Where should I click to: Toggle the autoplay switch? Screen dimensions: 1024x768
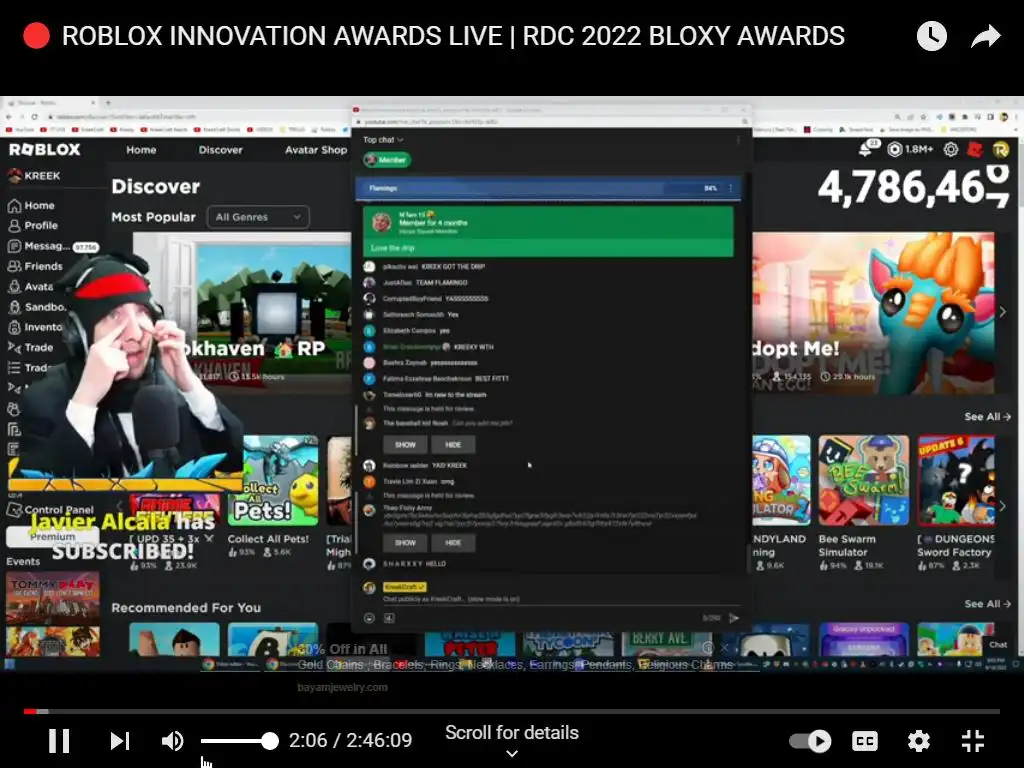(810, 741)
